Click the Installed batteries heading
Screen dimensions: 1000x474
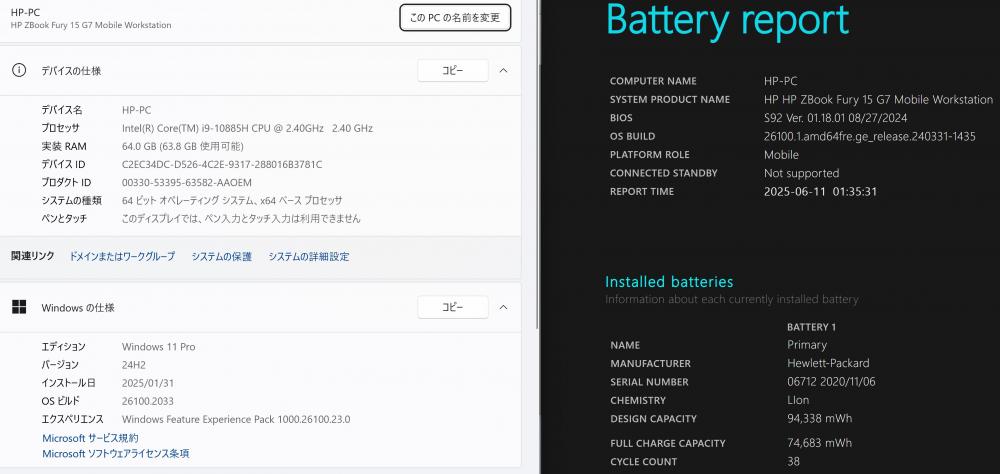pos(669,281)
